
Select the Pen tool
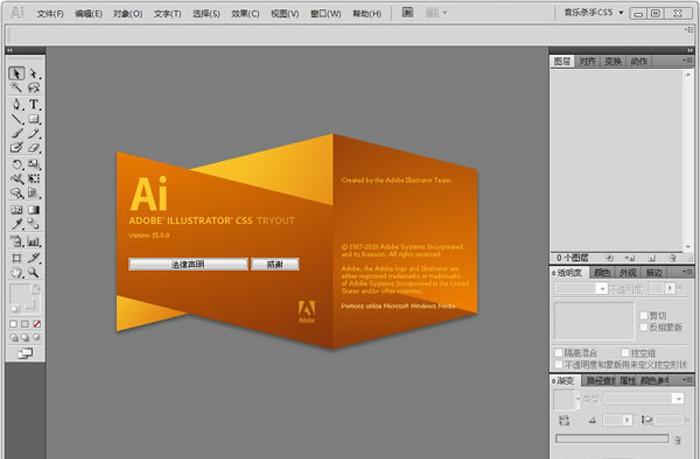click(17, 104)
